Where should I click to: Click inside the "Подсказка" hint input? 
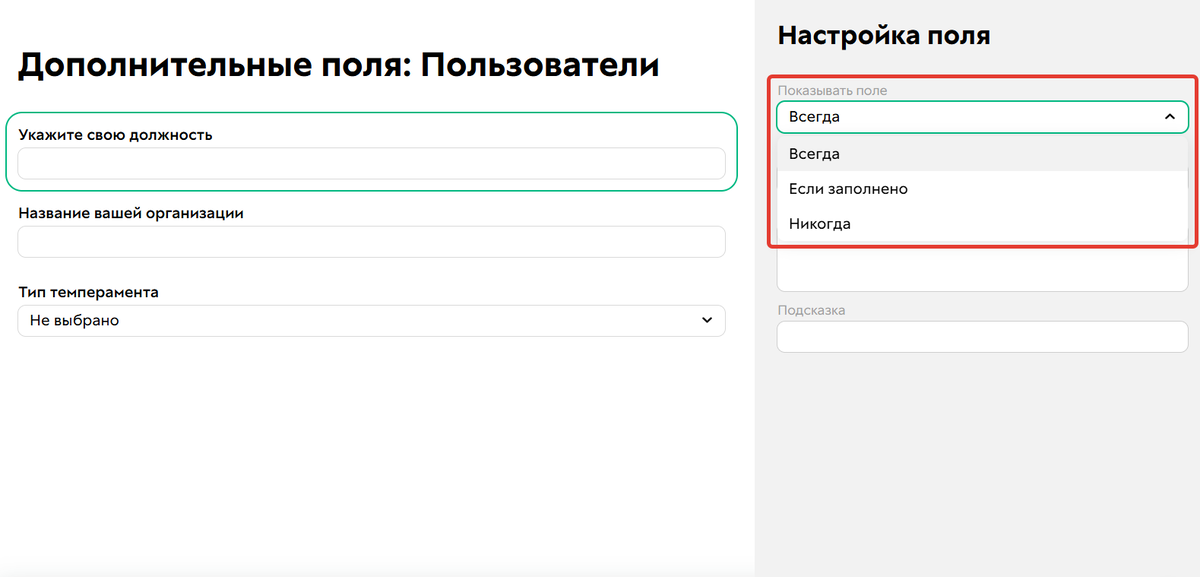tap(982, 336)
